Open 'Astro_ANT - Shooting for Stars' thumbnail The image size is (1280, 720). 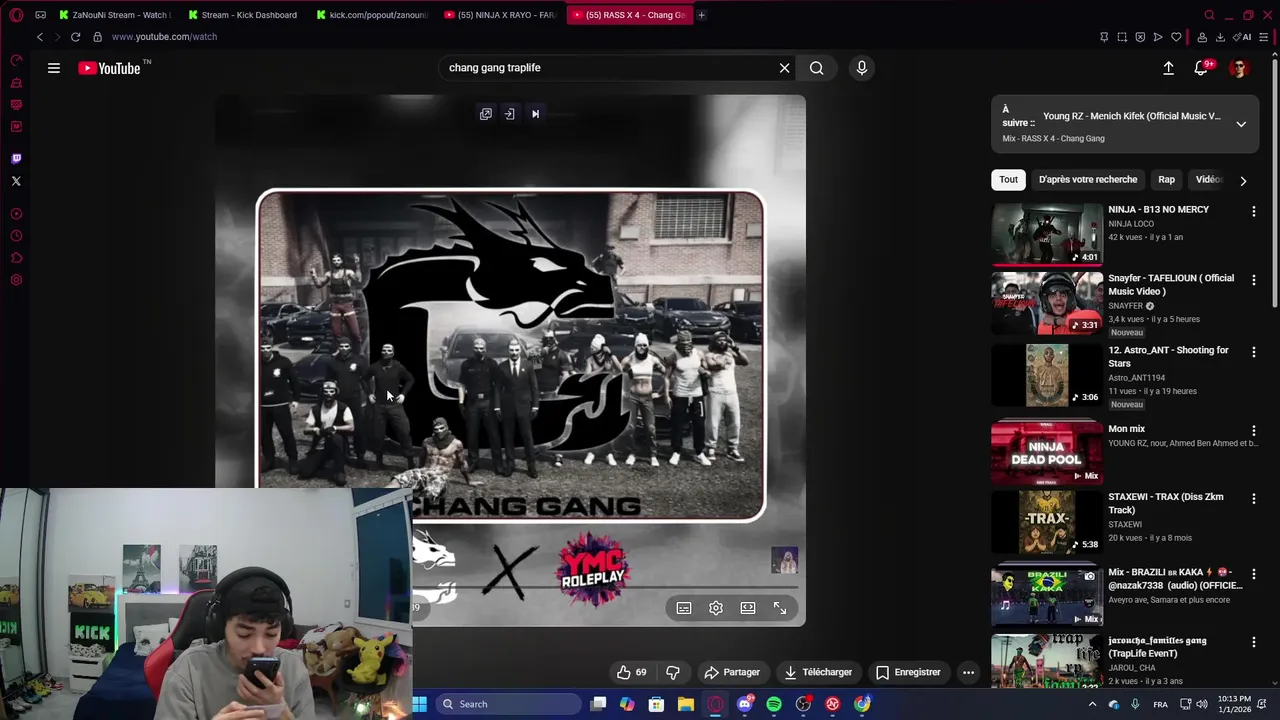pos(1047,376)
